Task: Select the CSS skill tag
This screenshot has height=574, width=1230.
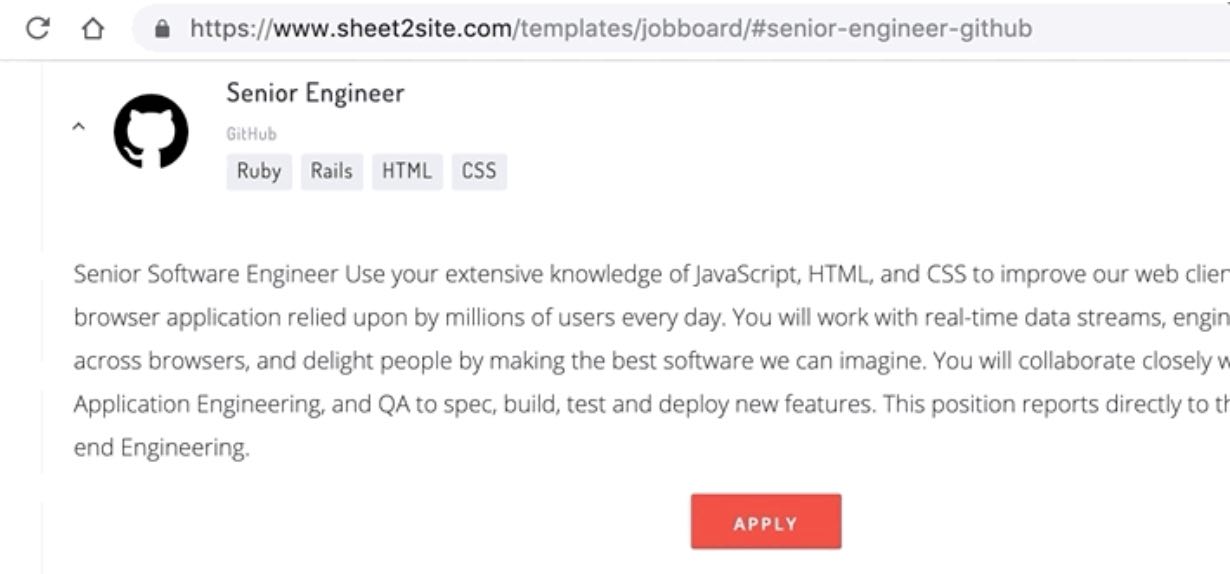Action: 479,171
